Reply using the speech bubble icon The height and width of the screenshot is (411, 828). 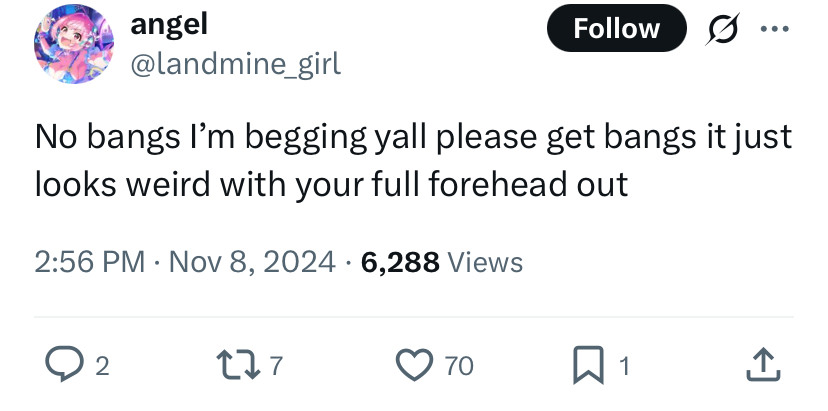click(64, 364)
